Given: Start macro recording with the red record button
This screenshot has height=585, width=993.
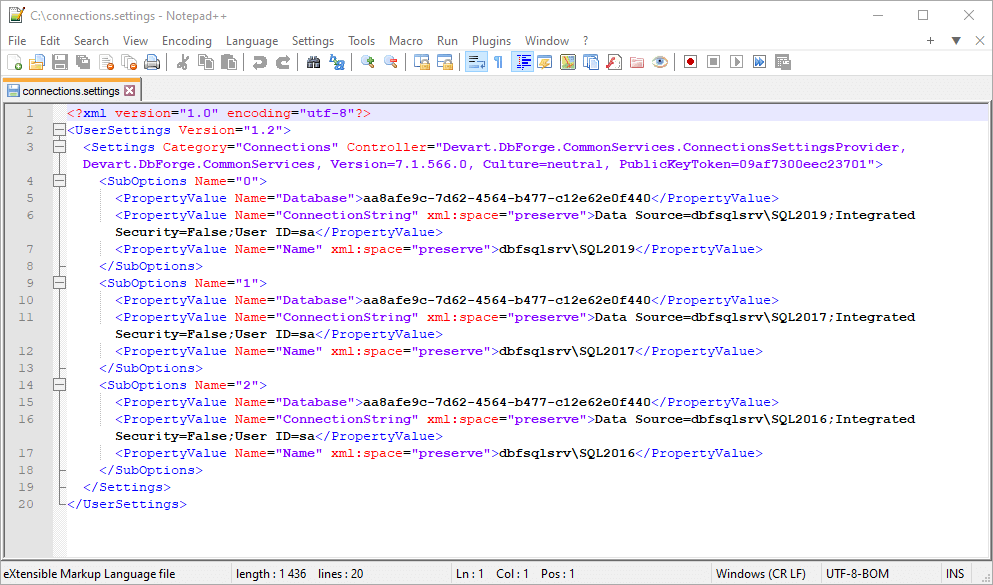Looking at the screenshot, I should pos(690,62).
